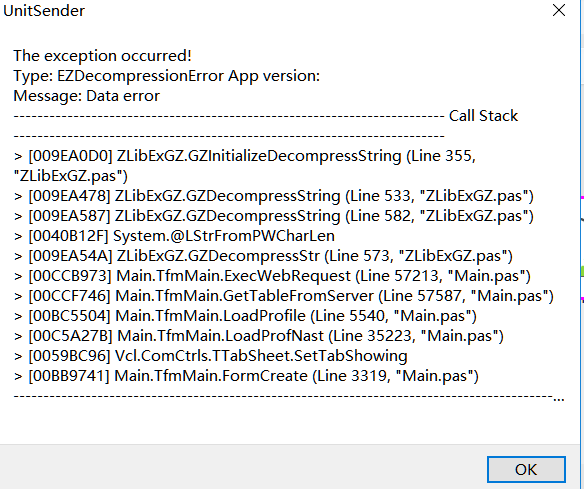Click the TfmMain.LoadProfile Line 5540 entry
The height and width of the screenshot is (489, 584).
245,316
